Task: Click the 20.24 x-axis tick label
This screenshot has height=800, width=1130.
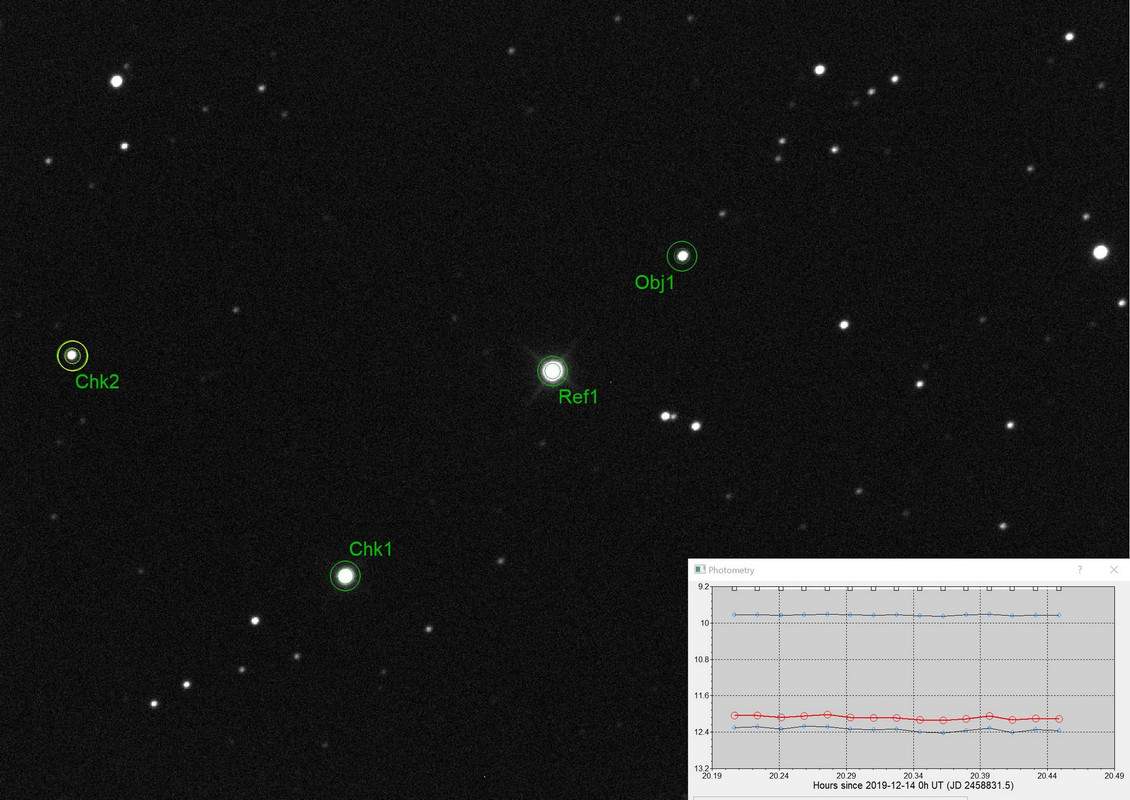Action: click(779, 776)
